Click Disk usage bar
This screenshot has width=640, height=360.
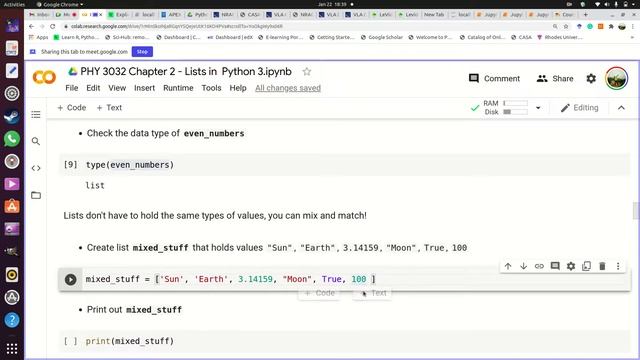pos(516,112)
